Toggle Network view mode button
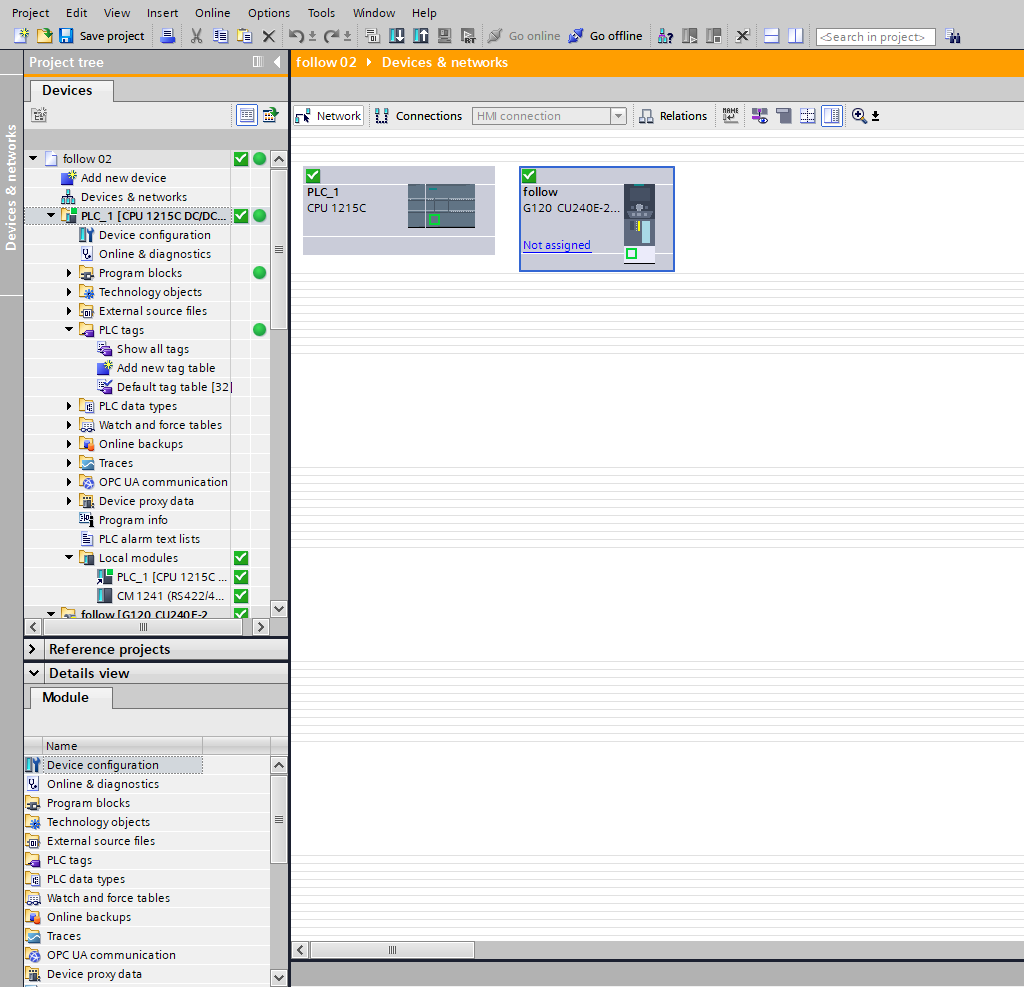 [x=329, y=116]
